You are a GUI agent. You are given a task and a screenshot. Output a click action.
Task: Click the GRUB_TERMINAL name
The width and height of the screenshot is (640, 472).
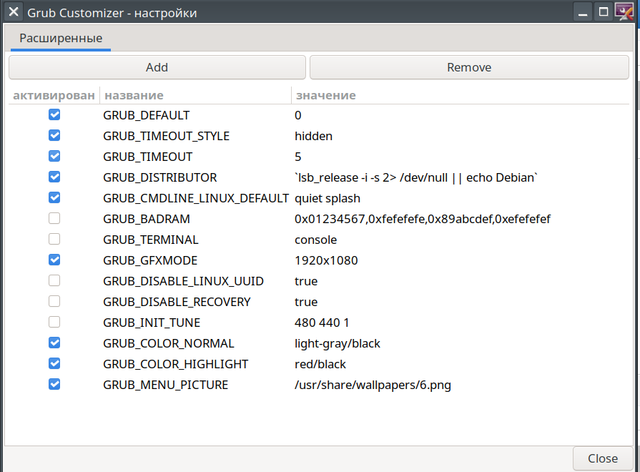tap(151, 240)
